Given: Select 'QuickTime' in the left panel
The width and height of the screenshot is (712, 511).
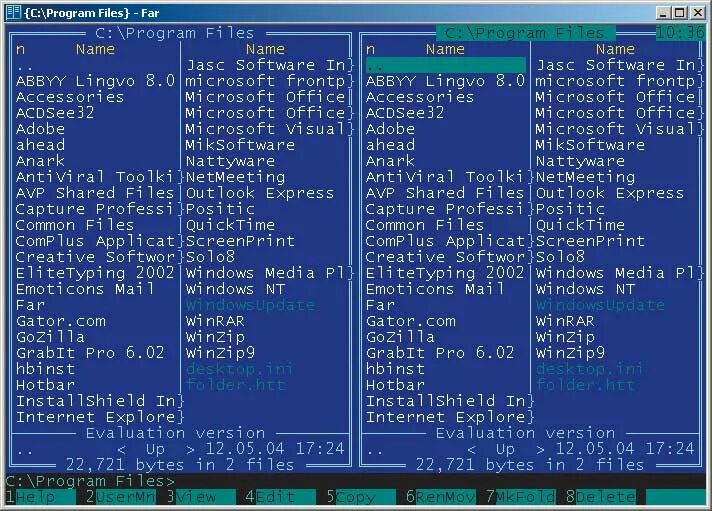Looking at the screenshot, I should click(230, 225).
